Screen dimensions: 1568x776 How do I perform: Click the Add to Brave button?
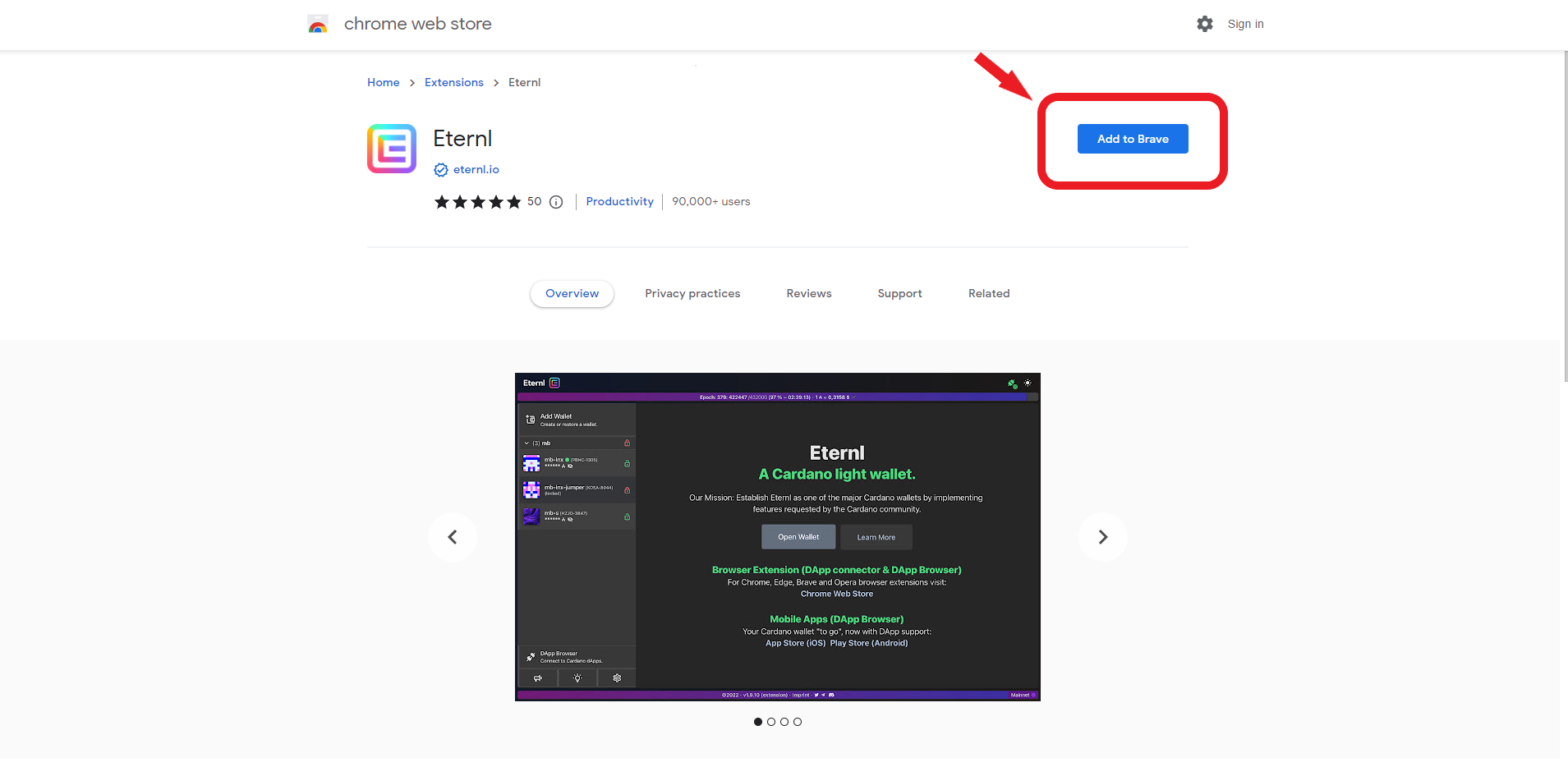(1133, 139)
